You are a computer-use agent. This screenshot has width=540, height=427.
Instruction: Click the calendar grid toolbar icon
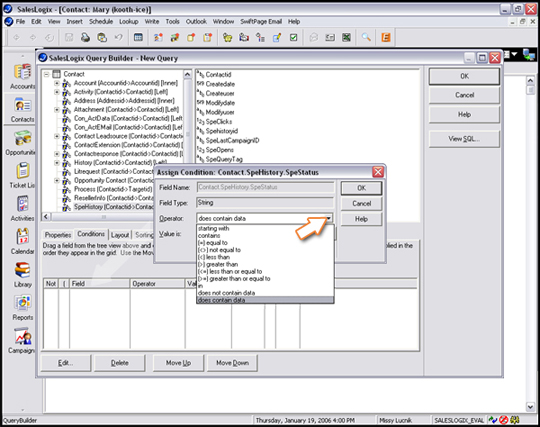point(138,37)
